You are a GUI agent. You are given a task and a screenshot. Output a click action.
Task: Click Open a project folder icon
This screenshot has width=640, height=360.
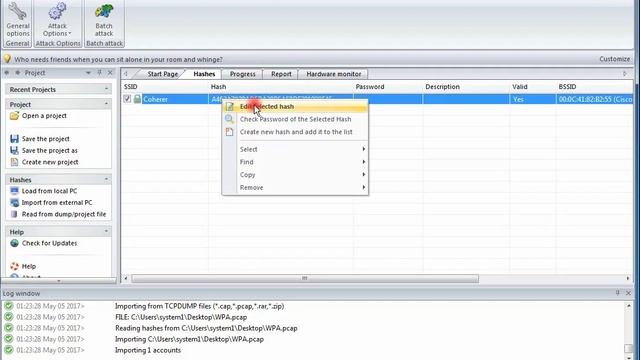(x=14, y=116)
